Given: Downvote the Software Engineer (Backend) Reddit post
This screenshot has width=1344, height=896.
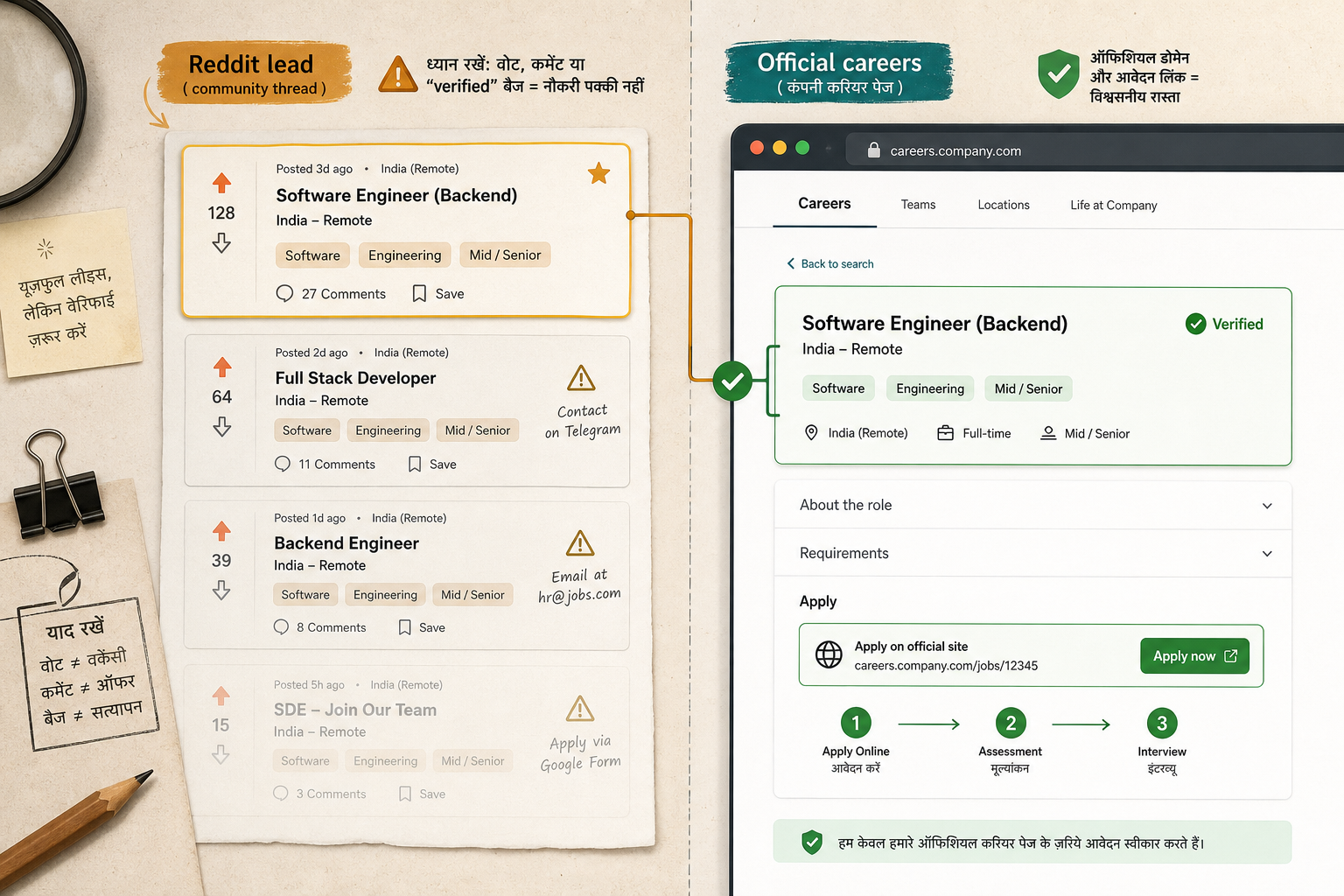Looking at the screenshot, I should [x=221, y=242].
